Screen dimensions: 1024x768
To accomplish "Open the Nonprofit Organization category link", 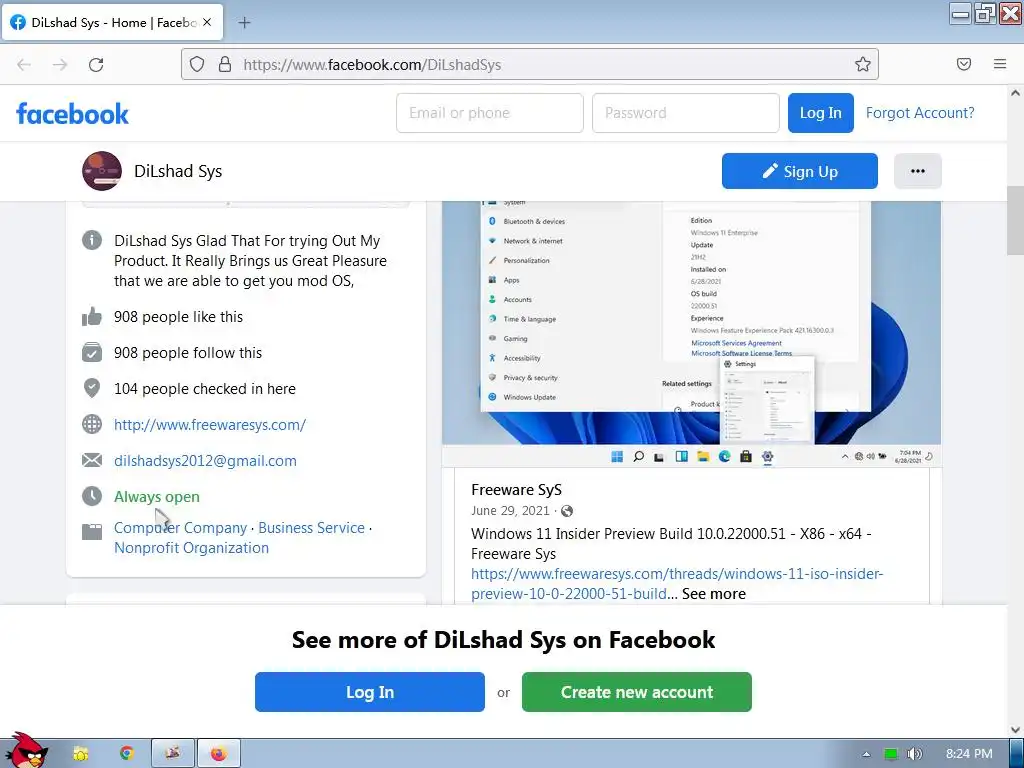I will click(191, 547).
